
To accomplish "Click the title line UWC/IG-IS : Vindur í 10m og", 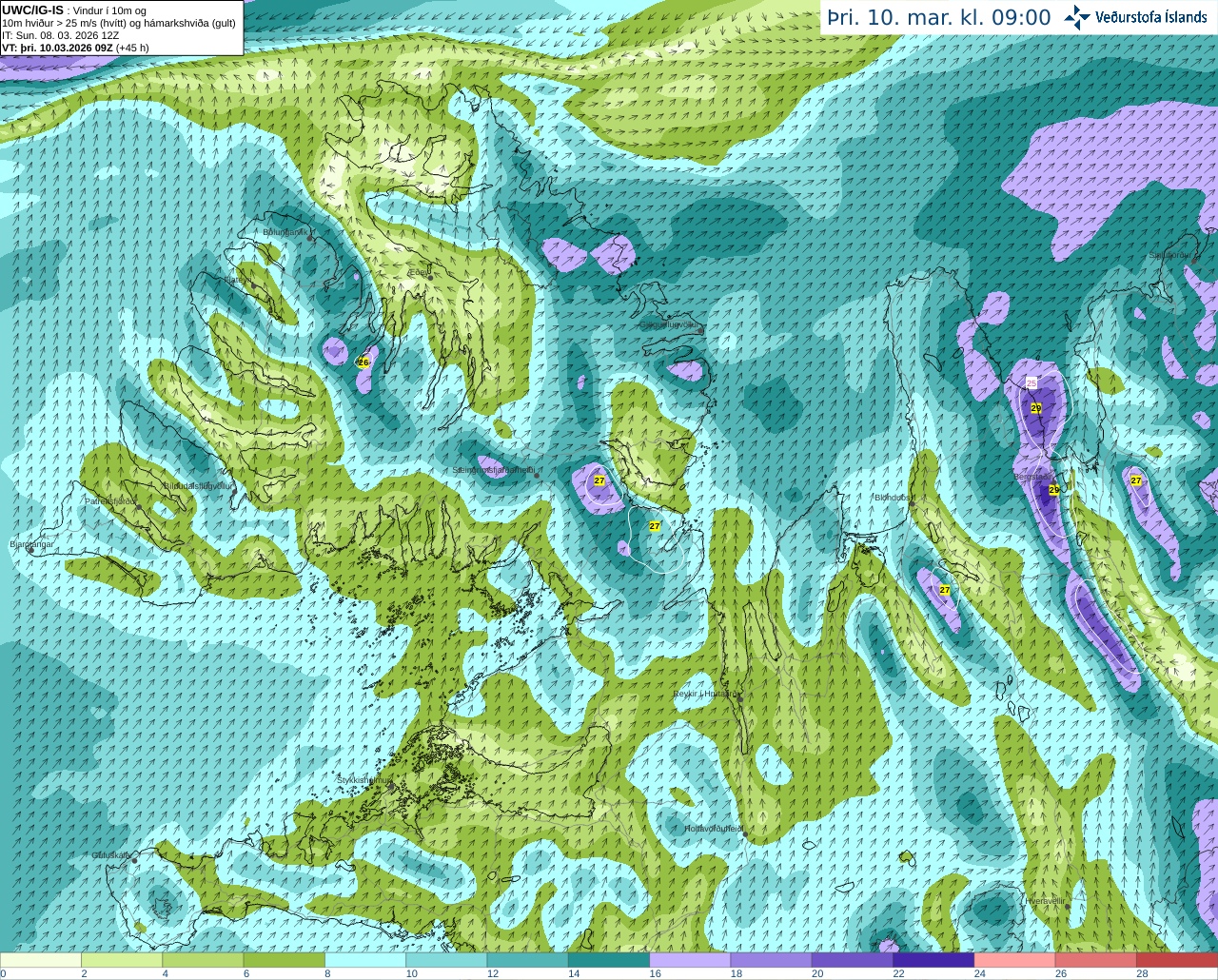I will tap(73, 10).
